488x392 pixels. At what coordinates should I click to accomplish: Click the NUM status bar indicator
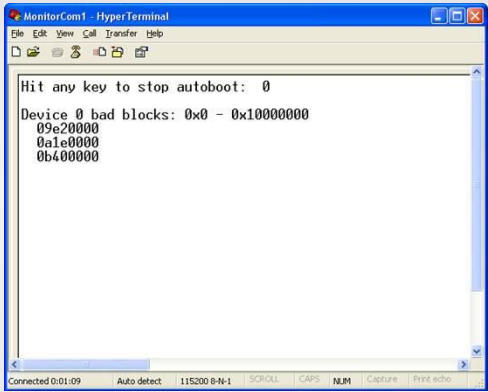coord(342,381)
